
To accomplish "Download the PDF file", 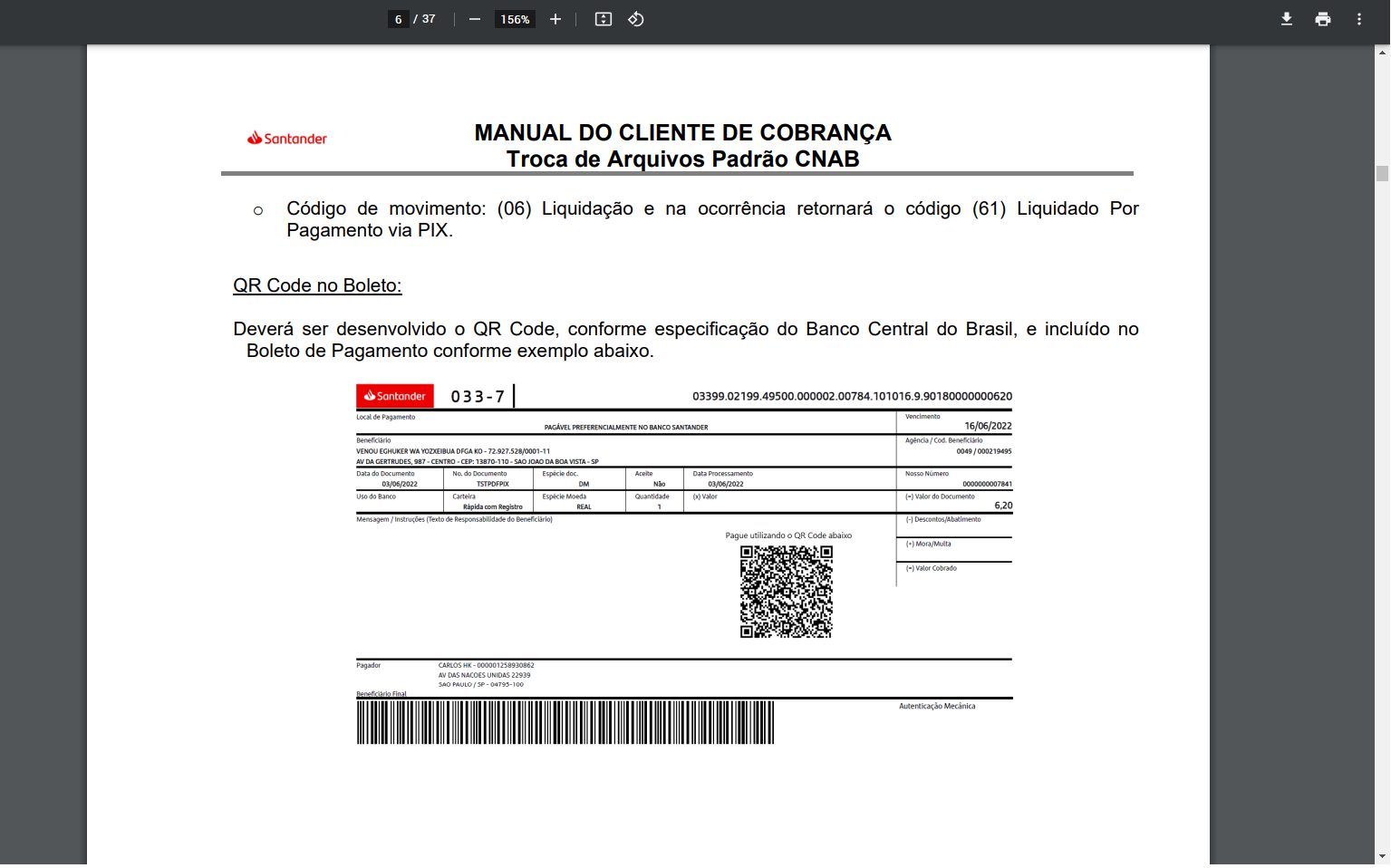I will point(1286,19).
